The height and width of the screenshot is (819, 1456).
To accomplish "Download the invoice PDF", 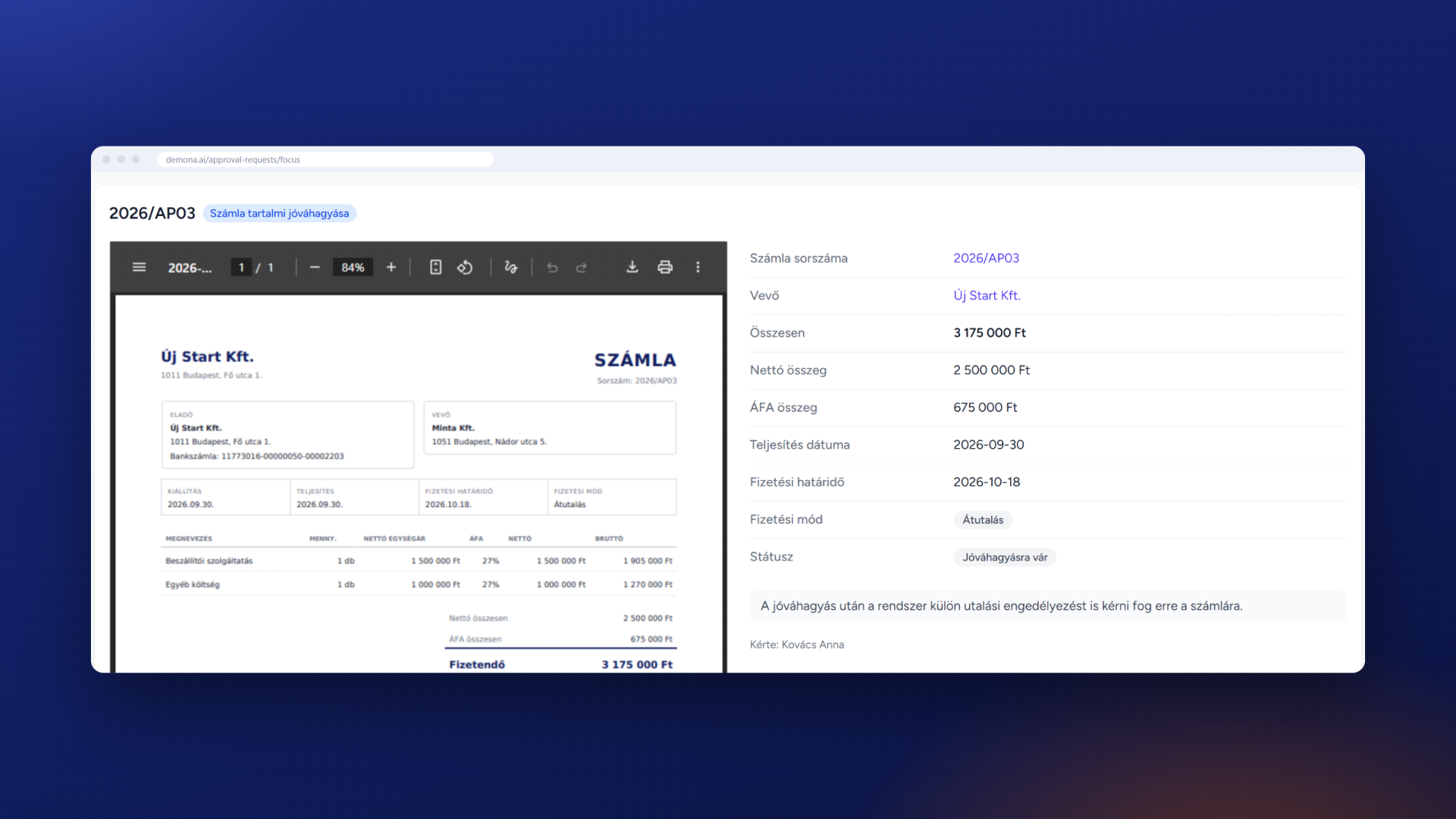I will pos(632,267).
